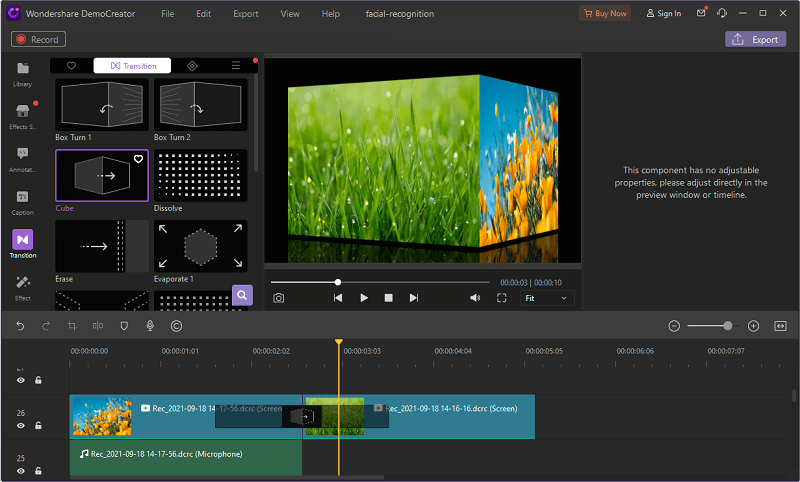Add a marker to timeline
This screenshot has width=800, height=482.
[124, 326]
